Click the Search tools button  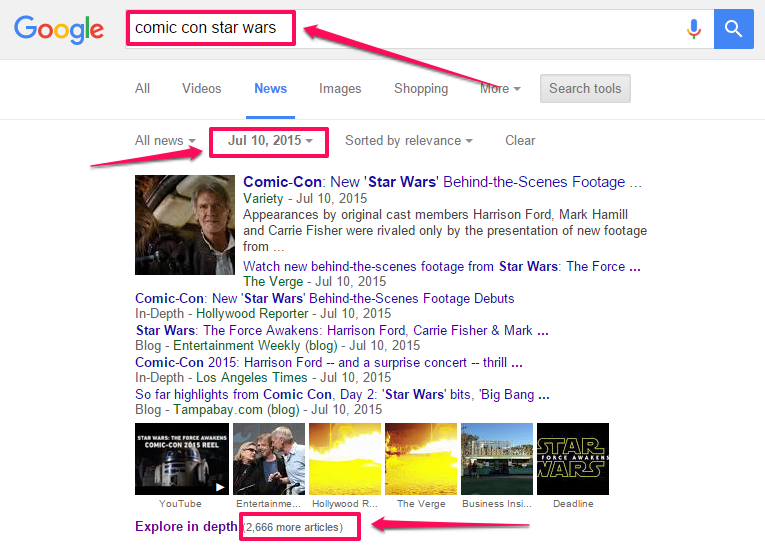coord(585,88)
